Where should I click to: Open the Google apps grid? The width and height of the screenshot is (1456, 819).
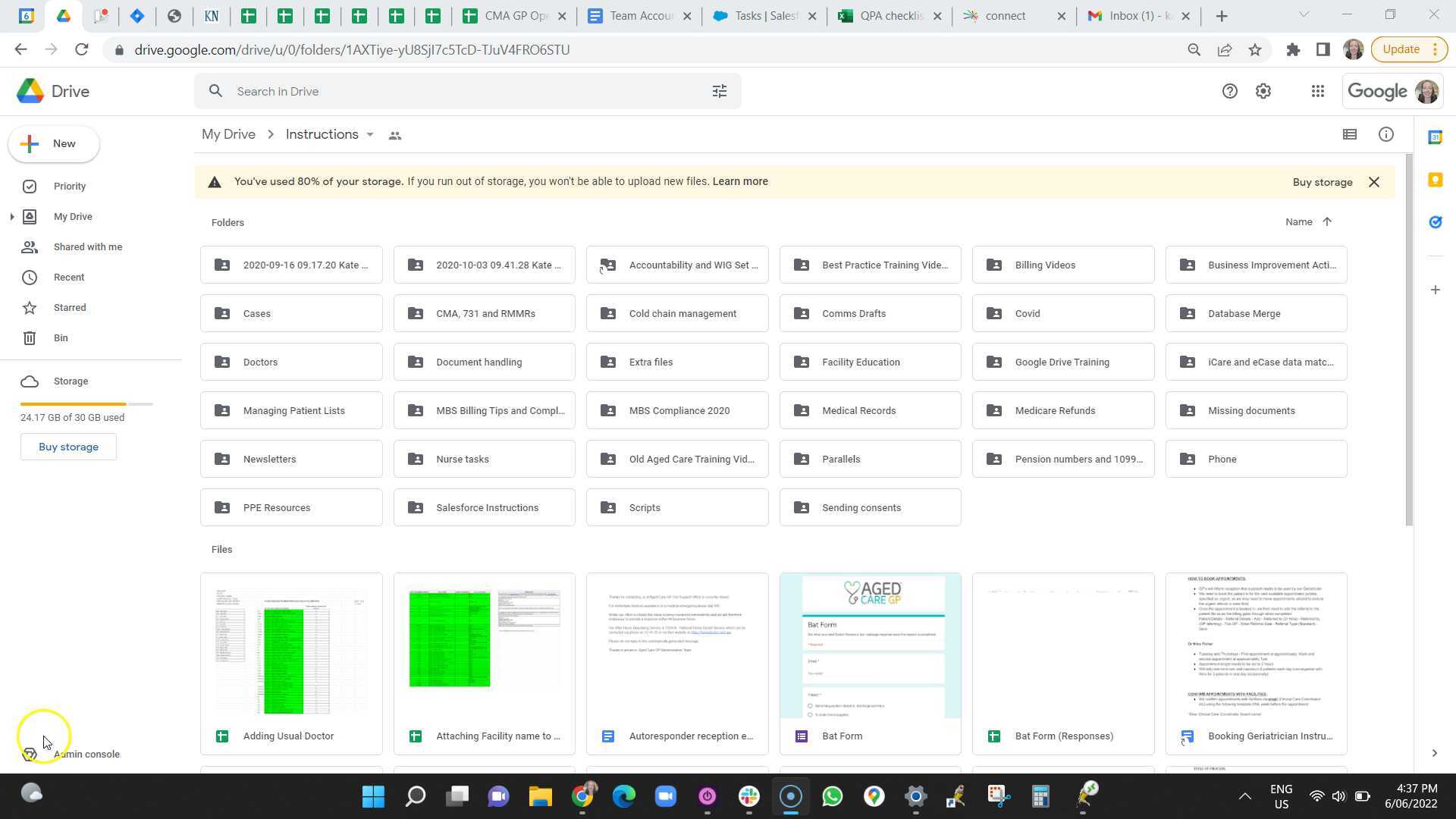pyautogui.click(x=1317, y=91)
